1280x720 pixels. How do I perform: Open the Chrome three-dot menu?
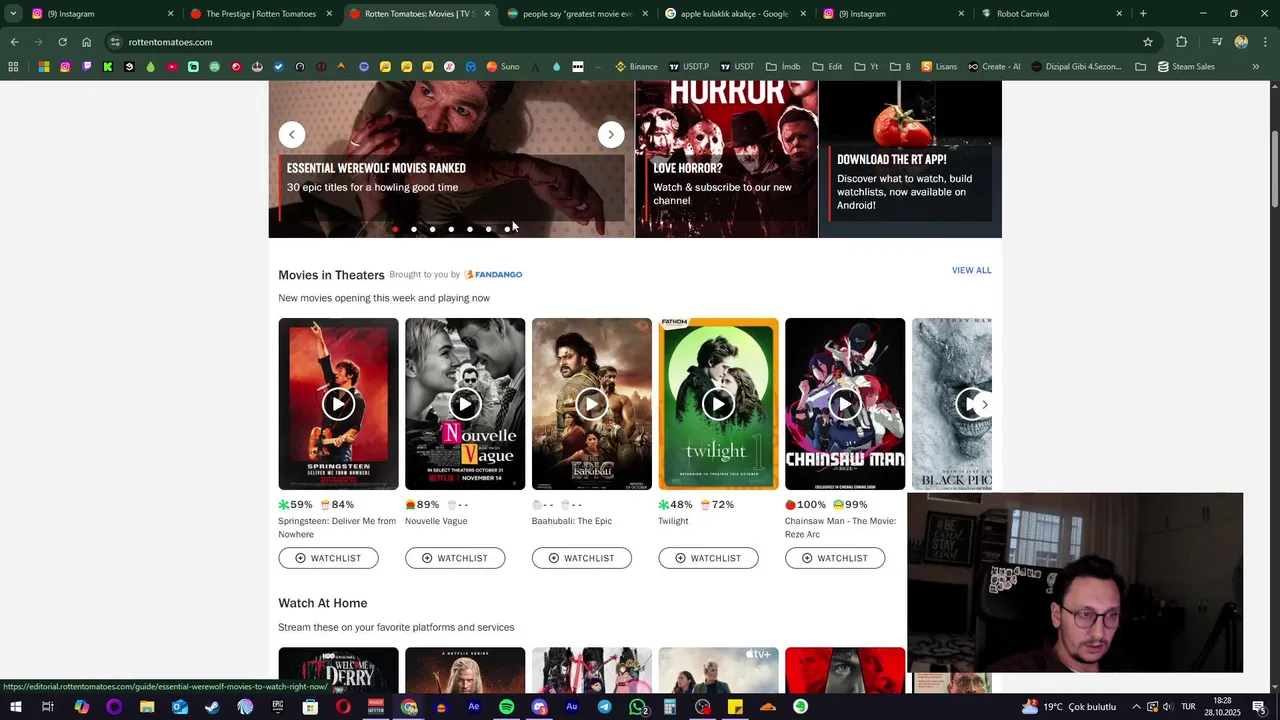coord(1265,42)
